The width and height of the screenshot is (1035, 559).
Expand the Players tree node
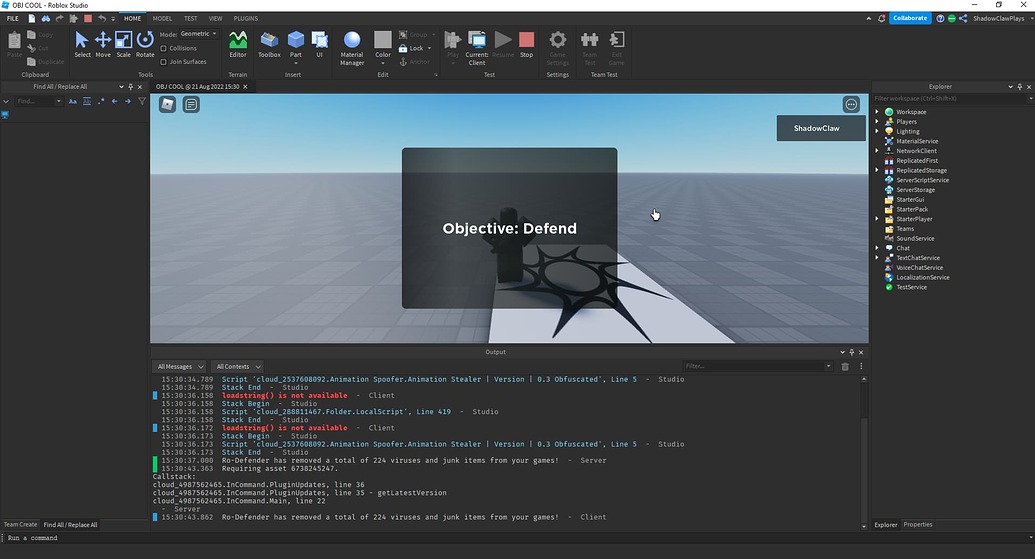(877, 121)
